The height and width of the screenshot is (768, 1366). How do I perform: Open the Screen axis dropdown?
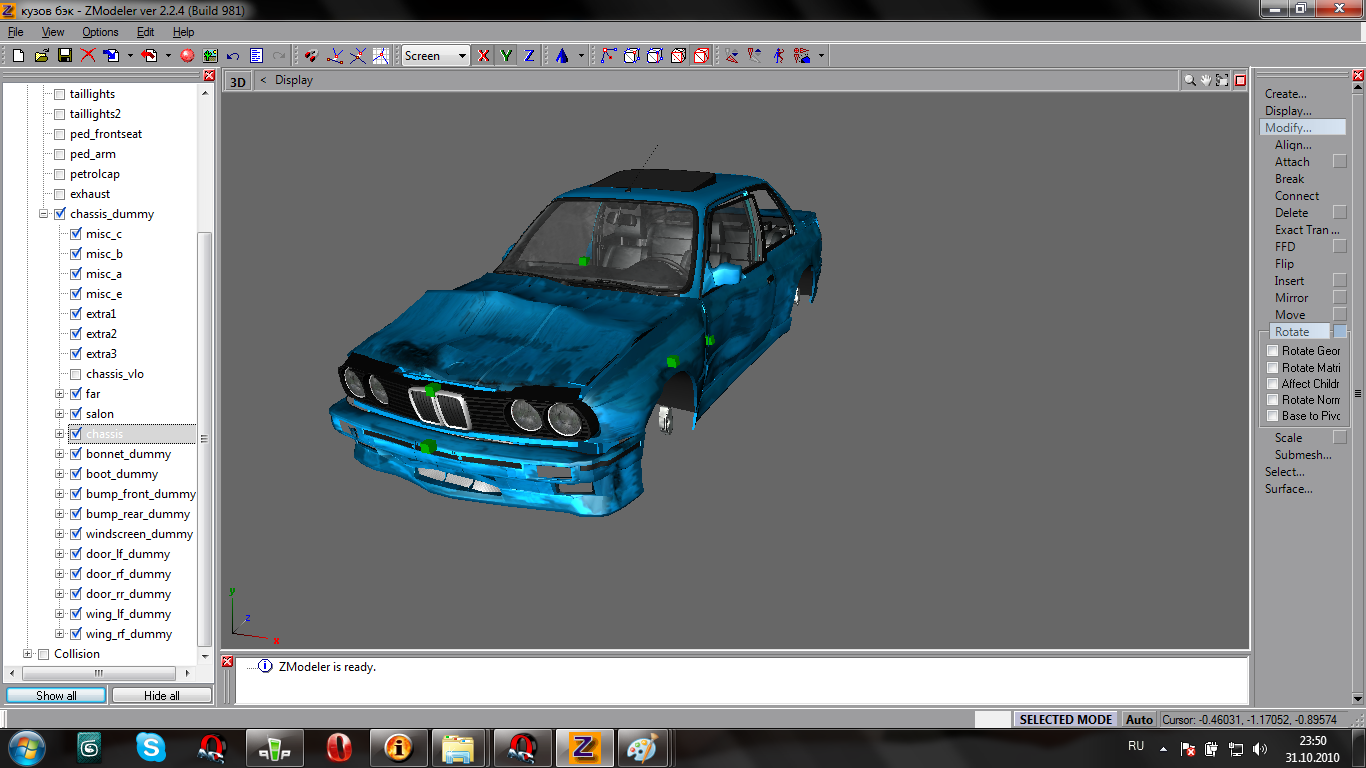point(462,56)
